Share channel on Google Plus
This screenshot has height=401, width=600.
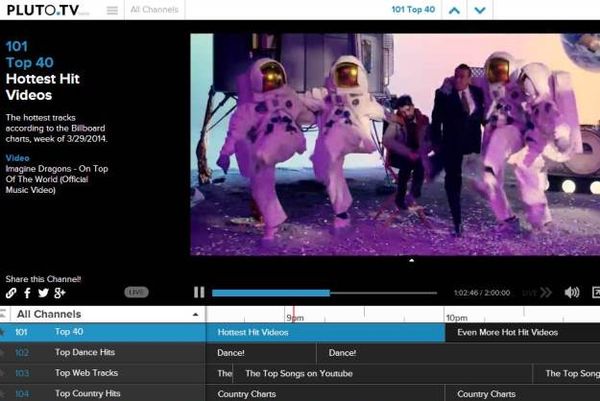[60, 293]
